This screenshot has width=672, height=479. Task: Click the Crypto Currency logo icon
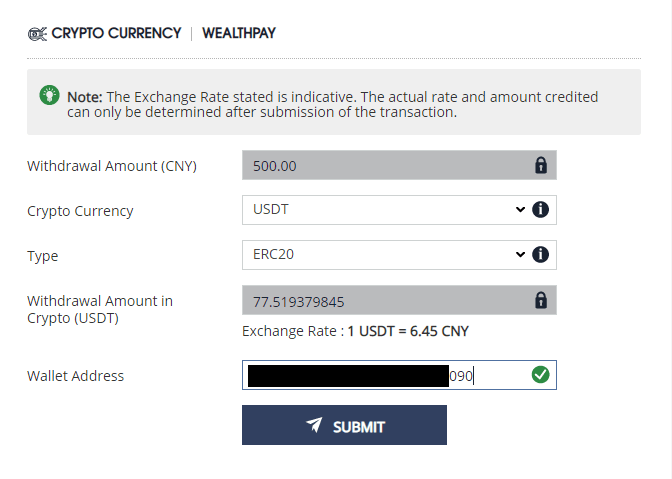coord(37,34)
